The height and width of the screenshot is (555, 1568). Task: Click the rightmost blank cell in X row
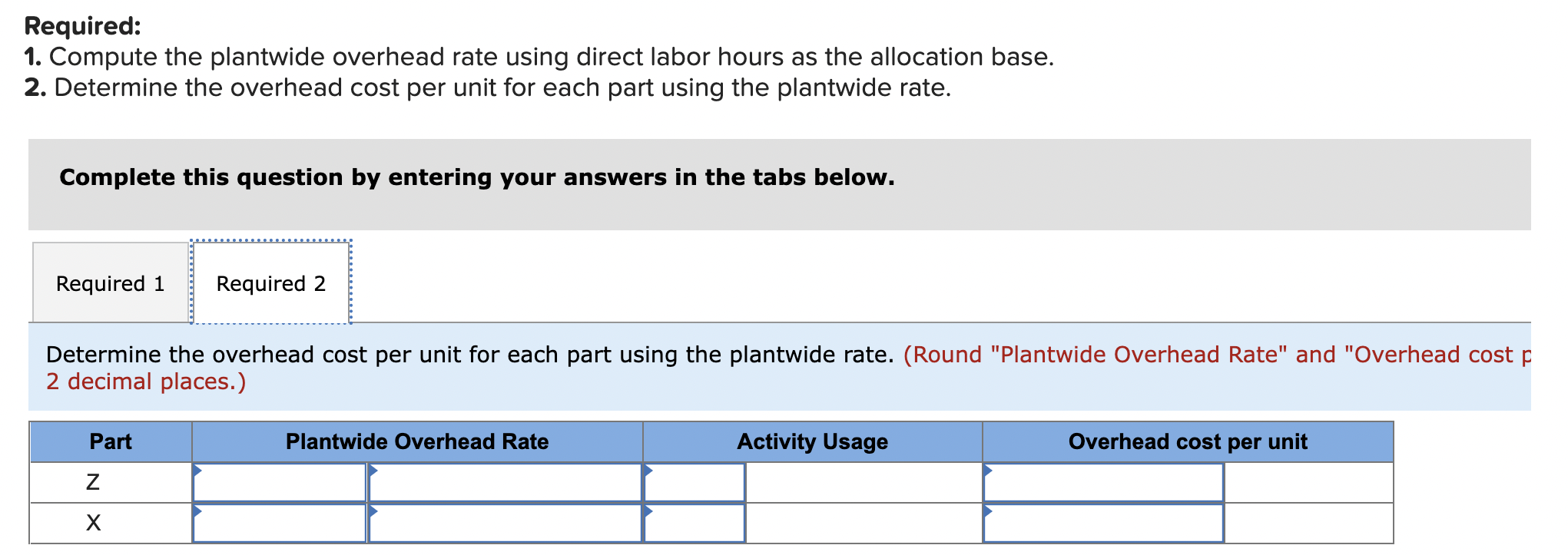click(x=1308, y=523)
